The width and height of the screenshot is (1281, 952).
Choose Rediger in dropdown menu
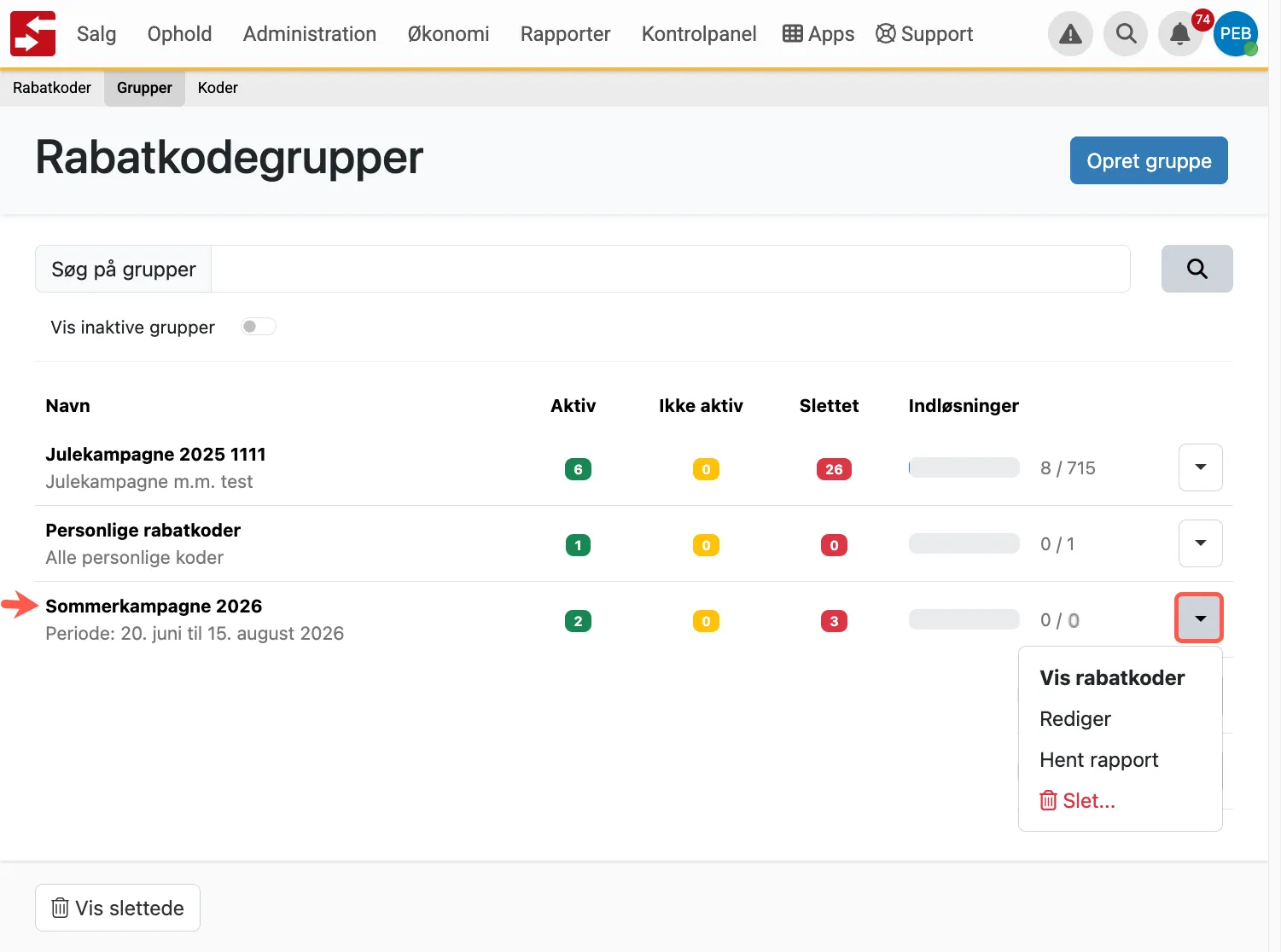(1075, 719)
